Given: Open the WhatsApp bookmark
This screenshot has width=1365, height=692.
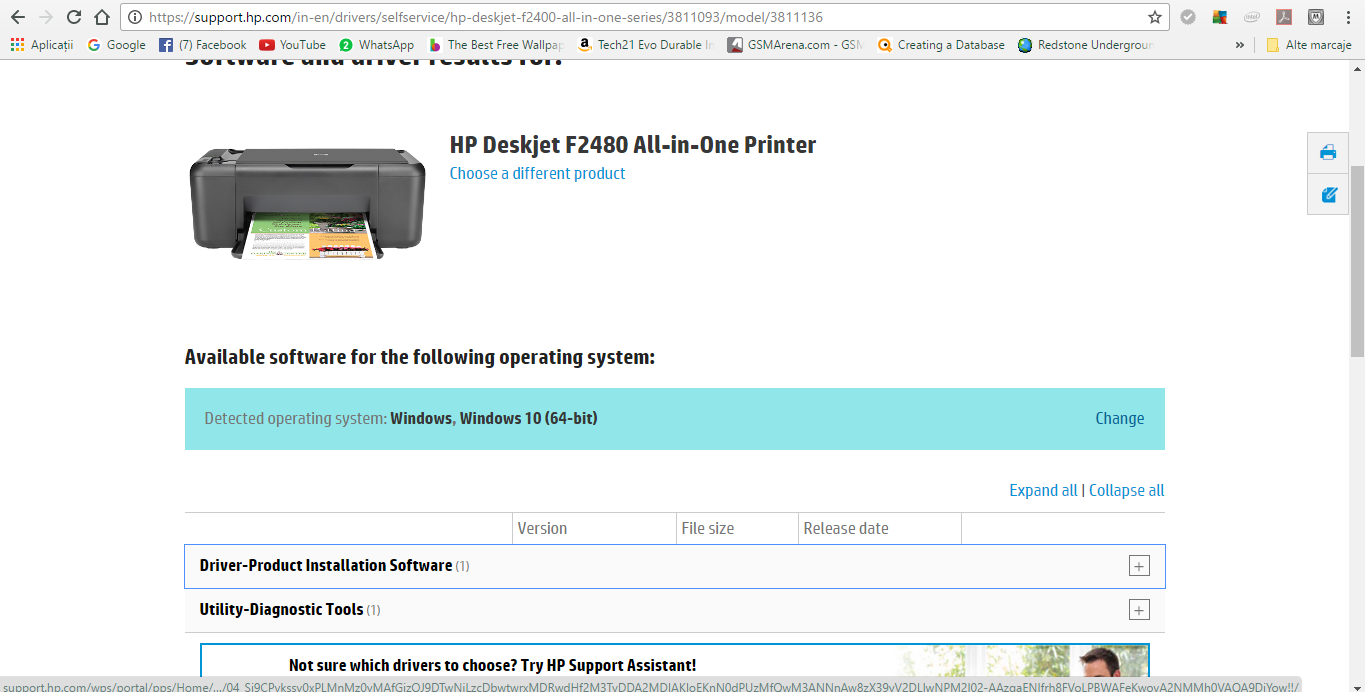Looking at the screenshot, I should coord(376,45).
